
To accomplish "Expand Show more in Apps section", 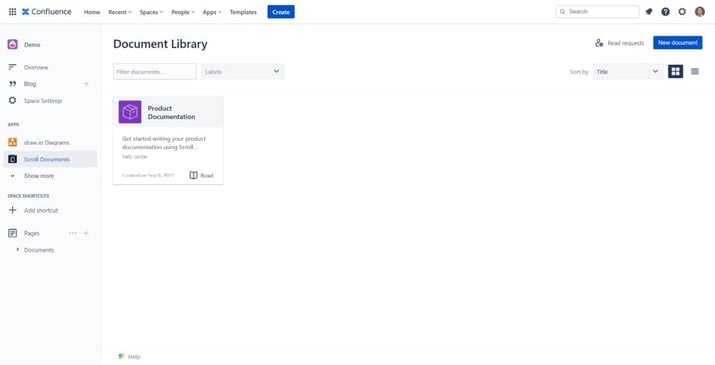I will pos(39,176).
